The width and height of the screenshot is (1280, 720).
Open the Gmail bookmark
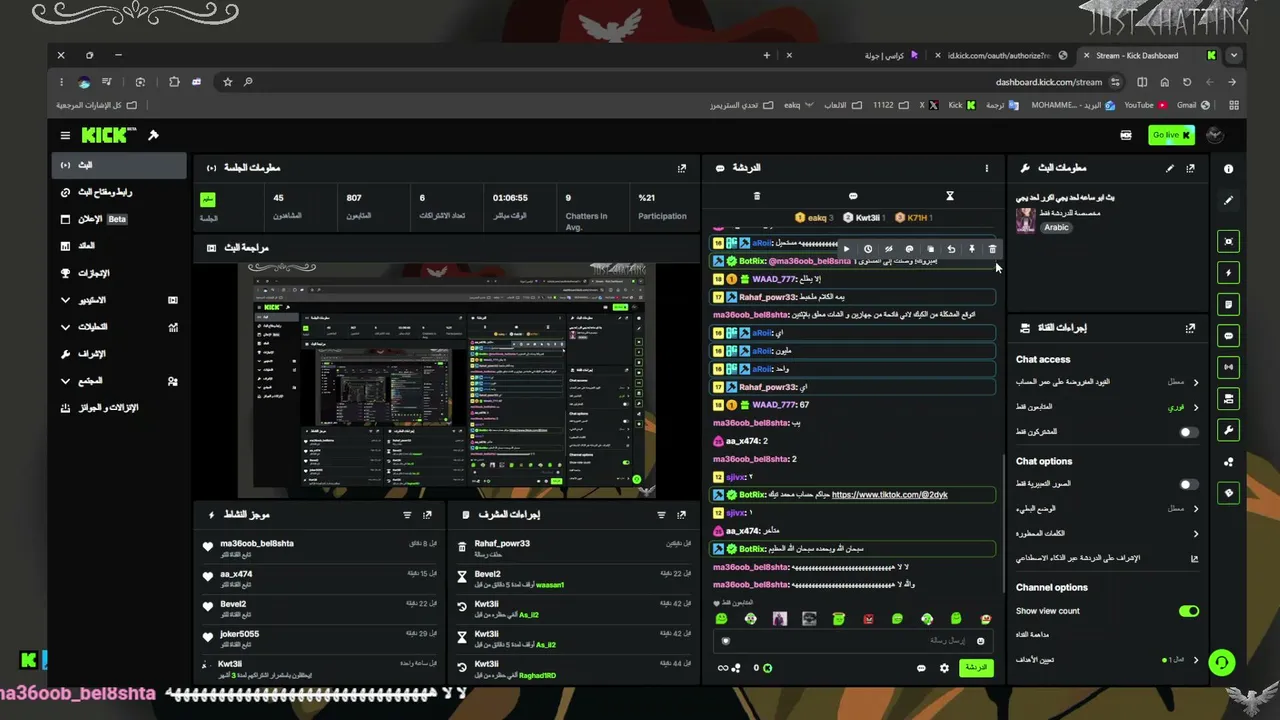coord(1193,105)
